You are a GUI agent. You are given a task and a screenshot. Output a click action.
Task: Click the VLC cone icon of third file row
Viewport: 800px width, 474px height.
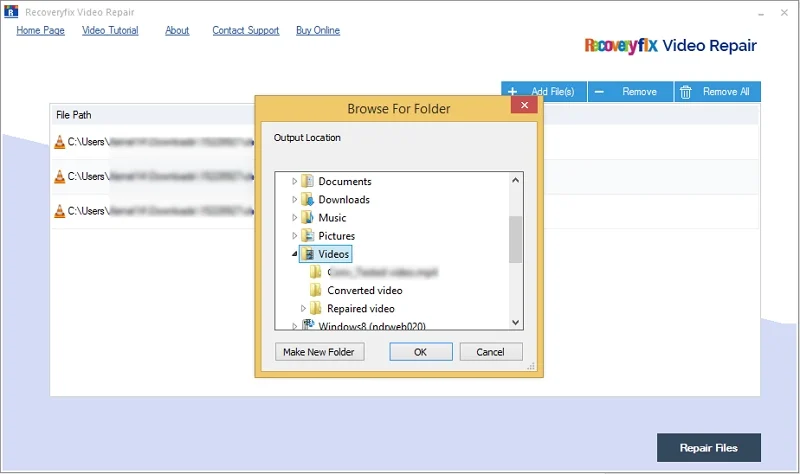(x=60, y=211)
